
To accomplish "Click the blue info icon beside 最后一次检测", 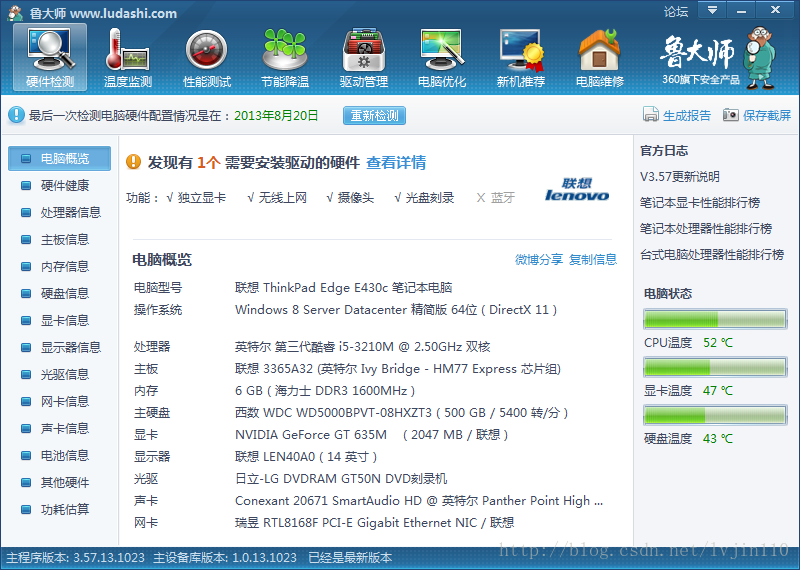I will 16,115.
